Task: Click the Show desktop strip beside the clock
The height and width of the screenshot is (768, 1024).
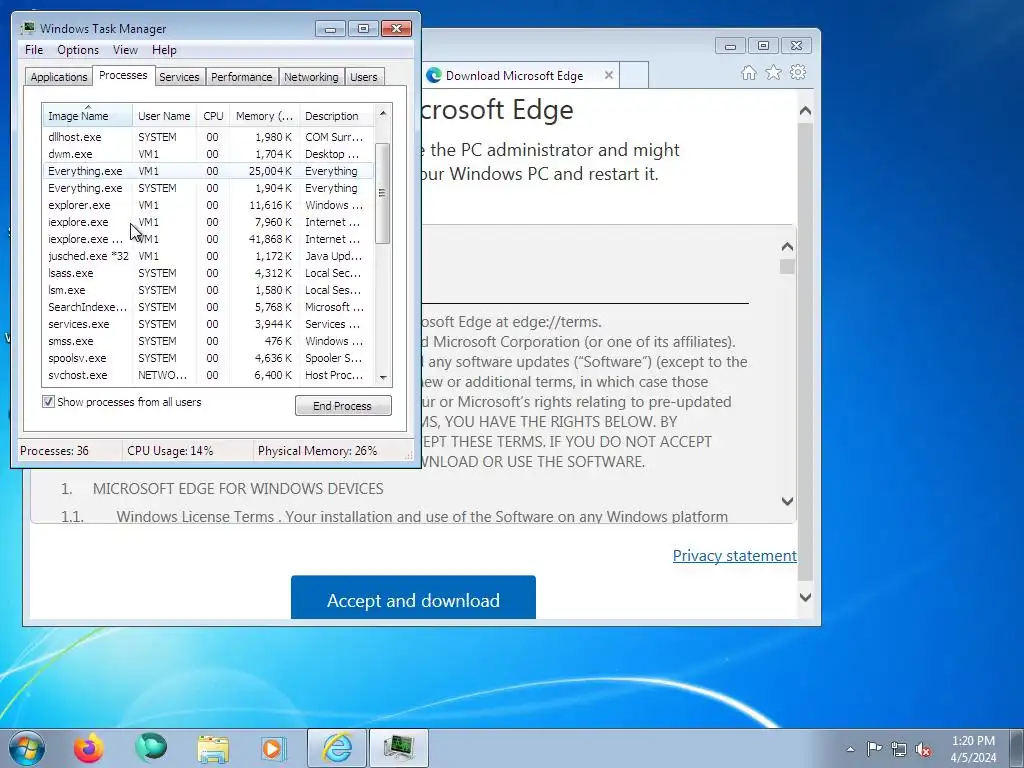Action: [x=1016, y=748]
